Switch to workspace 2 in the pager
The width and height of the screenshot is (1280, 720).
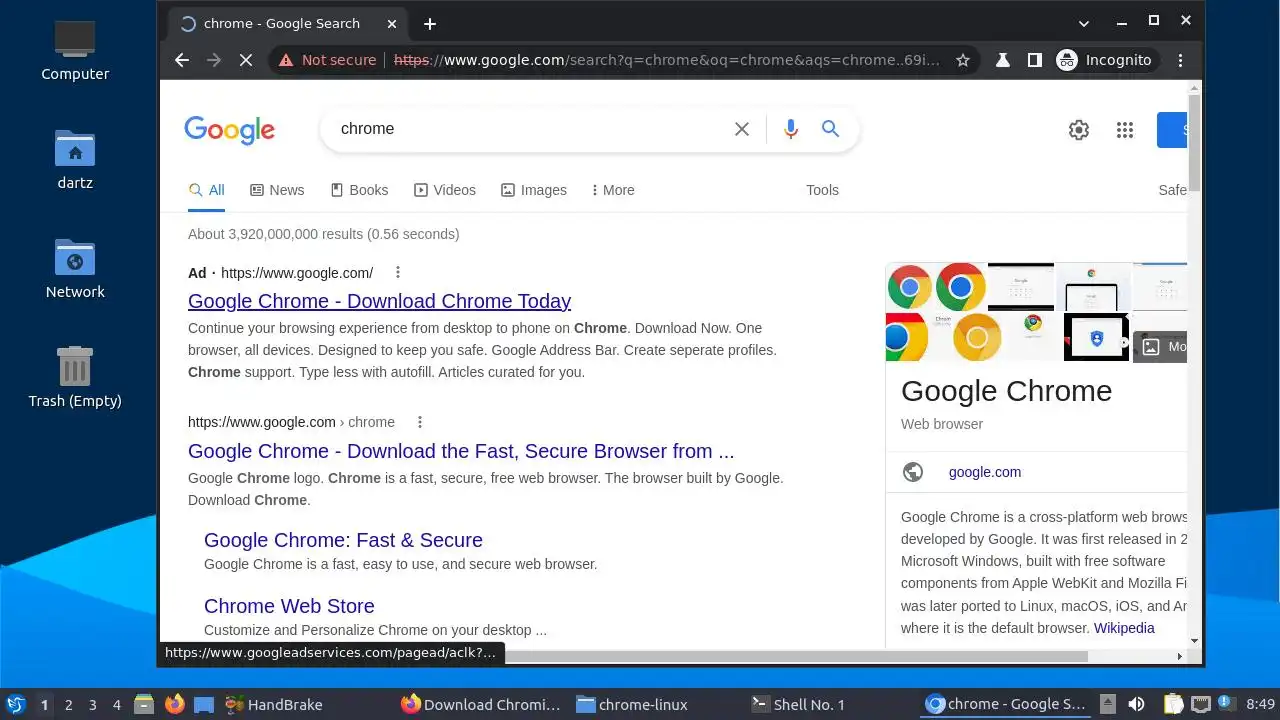pos(69,705)
